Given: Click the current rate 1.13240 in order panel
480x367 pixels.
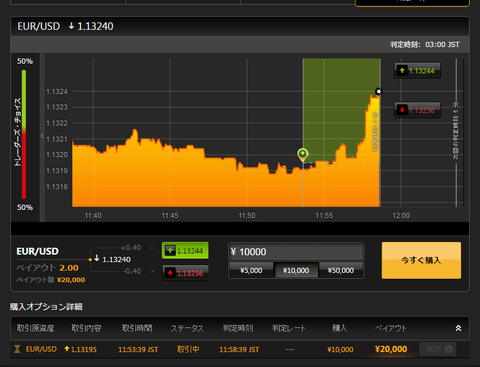Looking at the screenshot, I should click(113, 259).
